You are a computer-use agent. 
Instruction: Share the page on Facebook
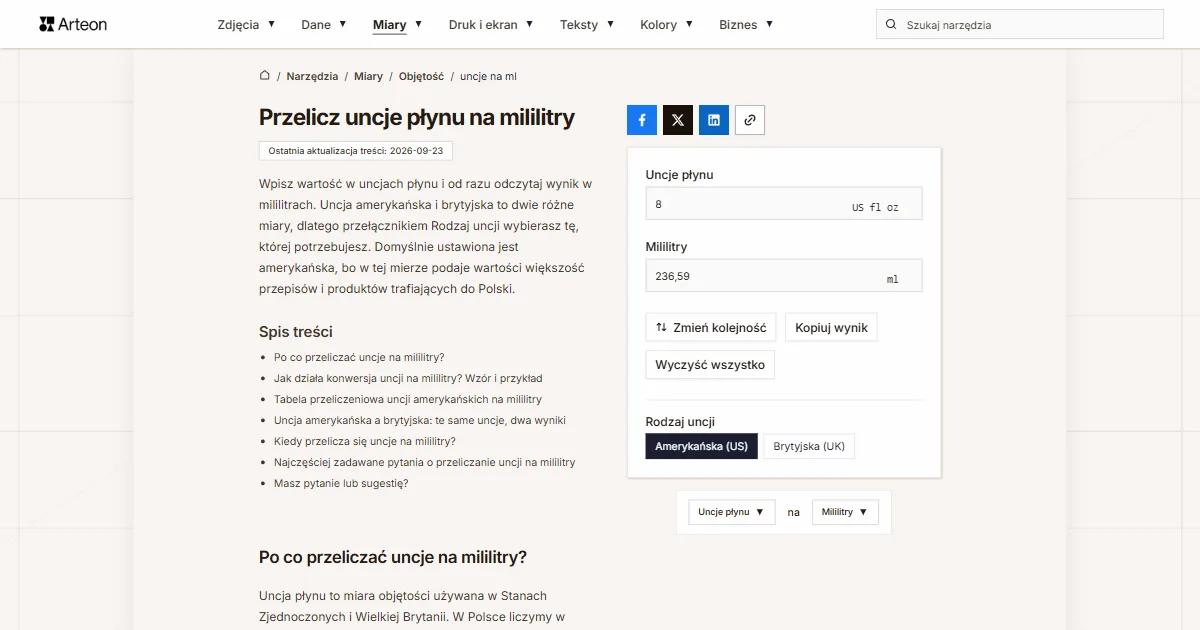click(642, 120)
